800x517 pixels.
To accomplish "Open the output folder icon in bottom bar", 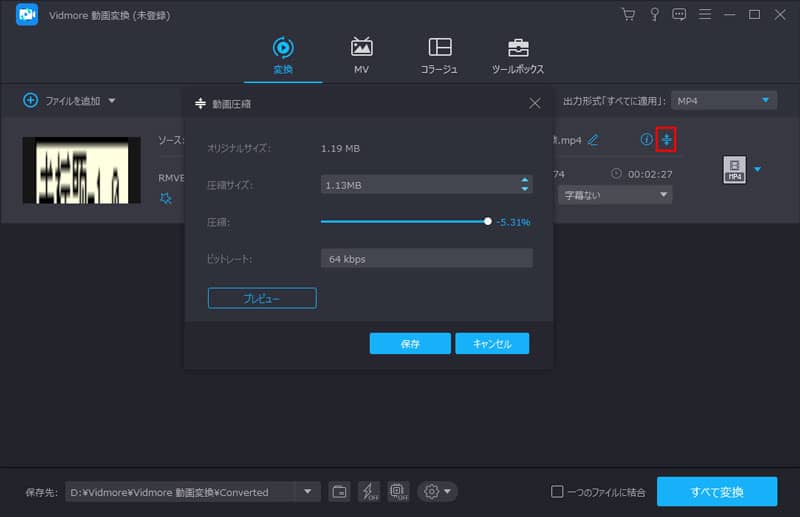I will [x=340, y=491].
